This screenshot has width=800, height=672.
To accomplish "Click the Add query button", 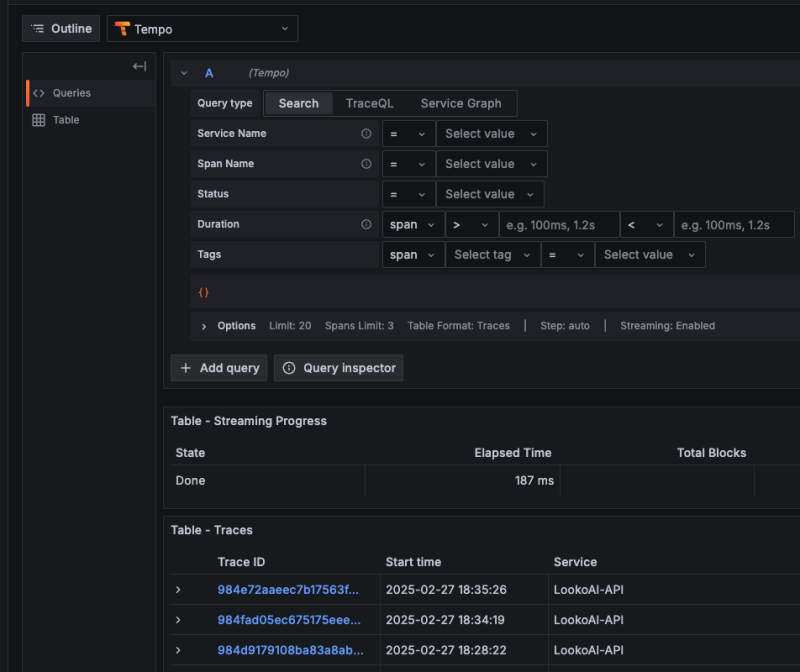I will tap(219, 368).
